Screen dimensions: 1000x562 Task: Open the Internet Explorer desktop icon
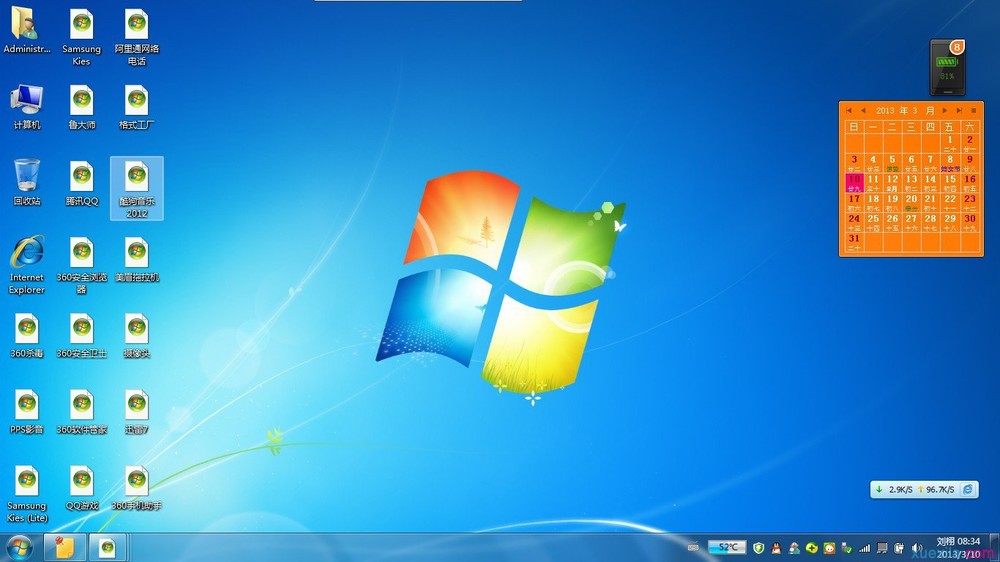coord(26,265)
